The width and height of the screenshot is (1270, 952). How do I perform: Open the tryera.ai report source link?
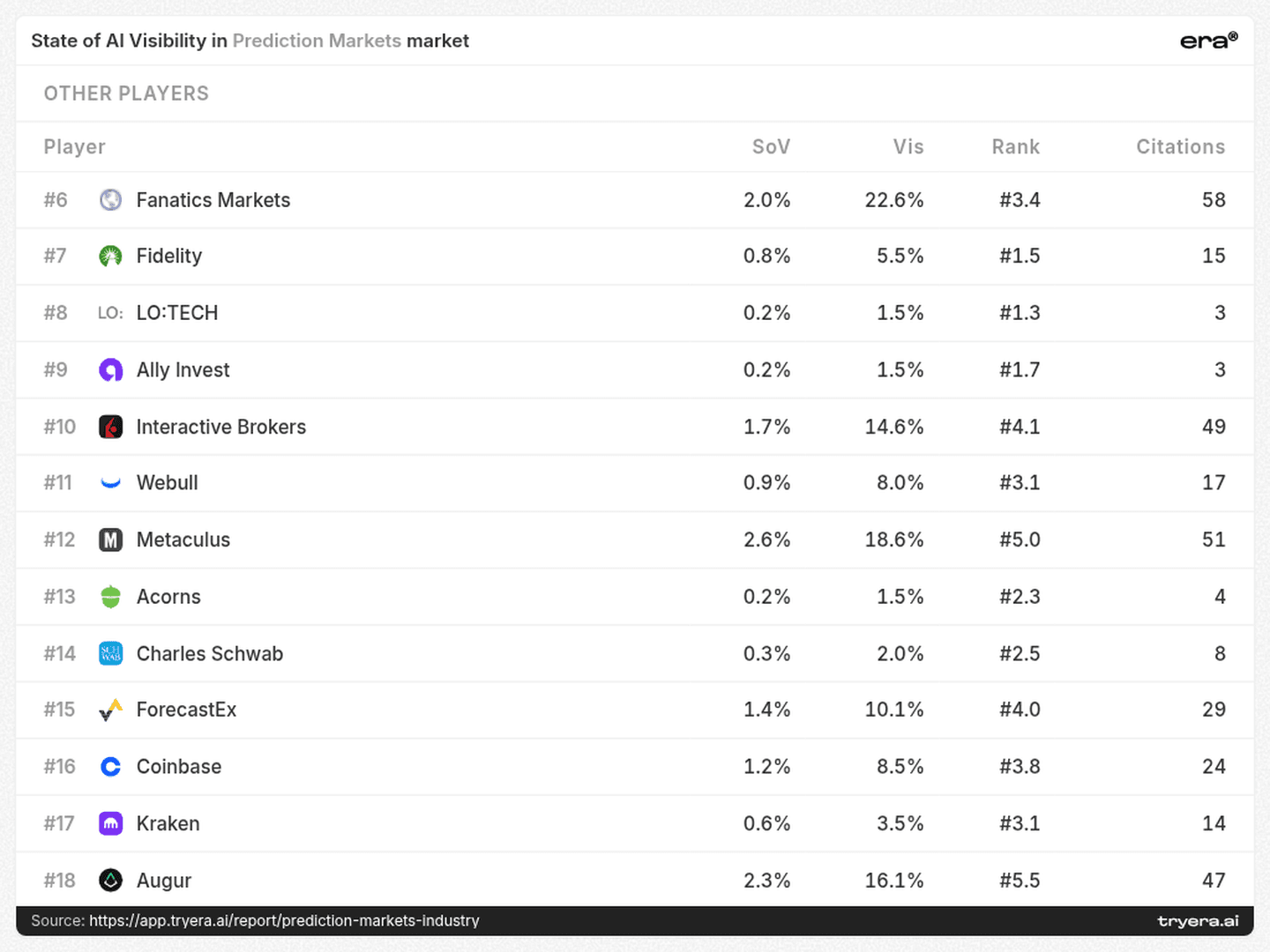[x=284, y=920]
